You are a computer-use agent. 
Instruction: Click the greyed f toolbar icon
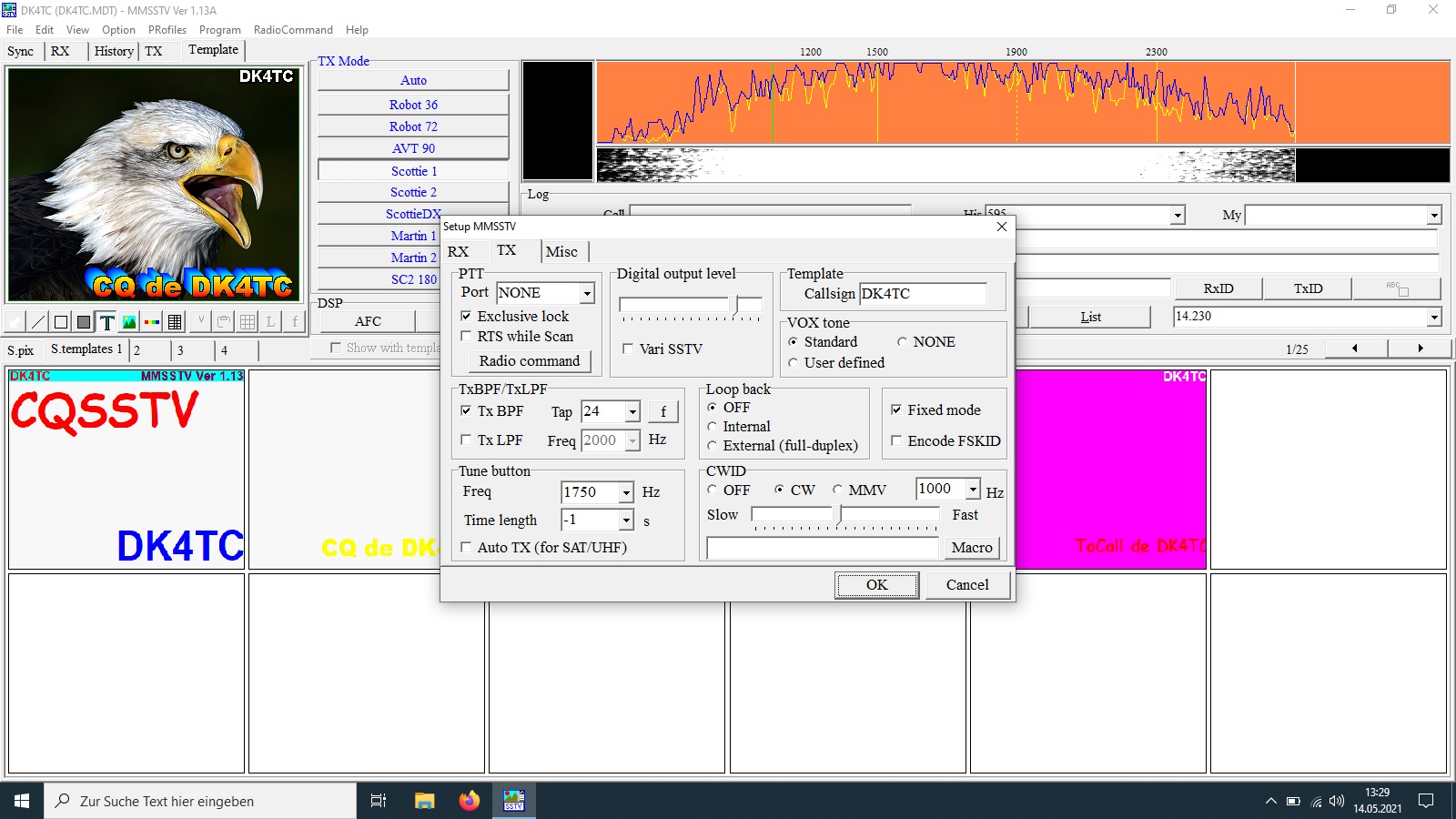pyautogui.click(x=294, y=321)
